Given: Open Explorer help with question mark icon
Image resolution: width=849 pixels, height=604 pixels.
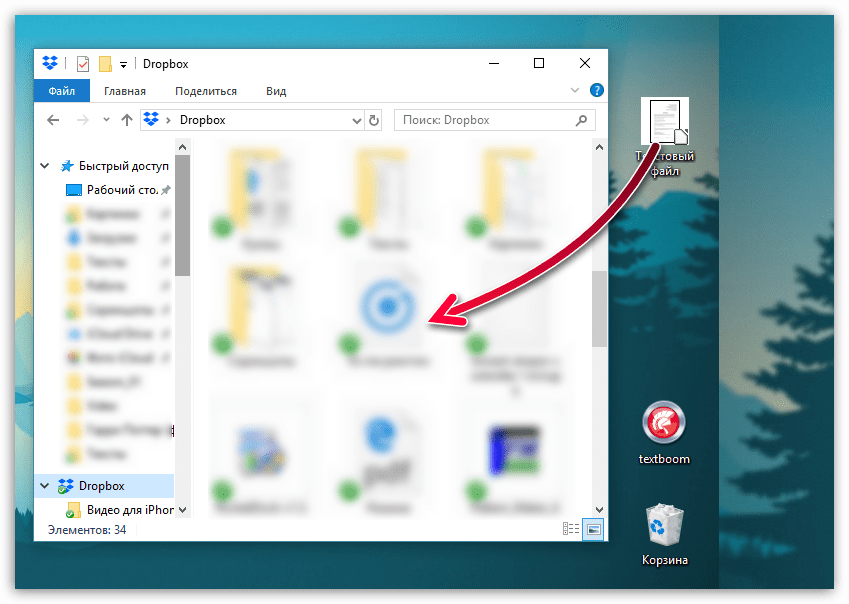Looking at the screenshot, I should (x=597, y=90).
